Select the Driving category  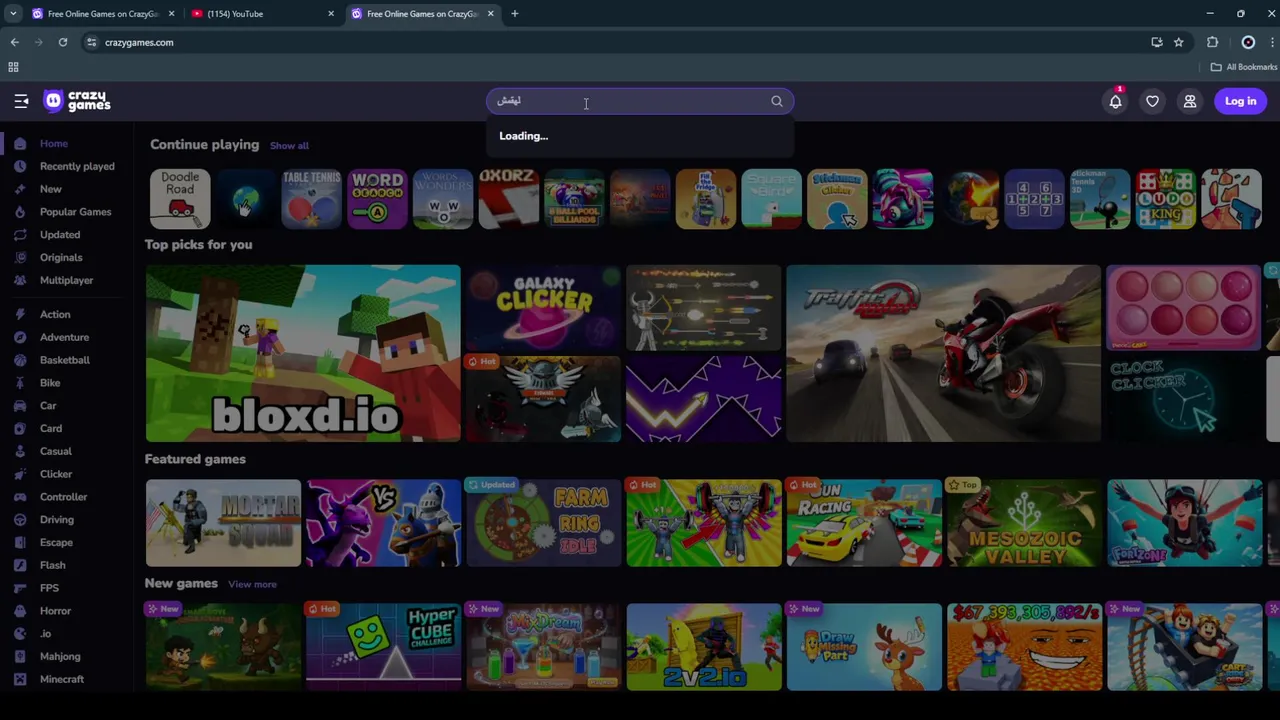click(x=56, y=520)
